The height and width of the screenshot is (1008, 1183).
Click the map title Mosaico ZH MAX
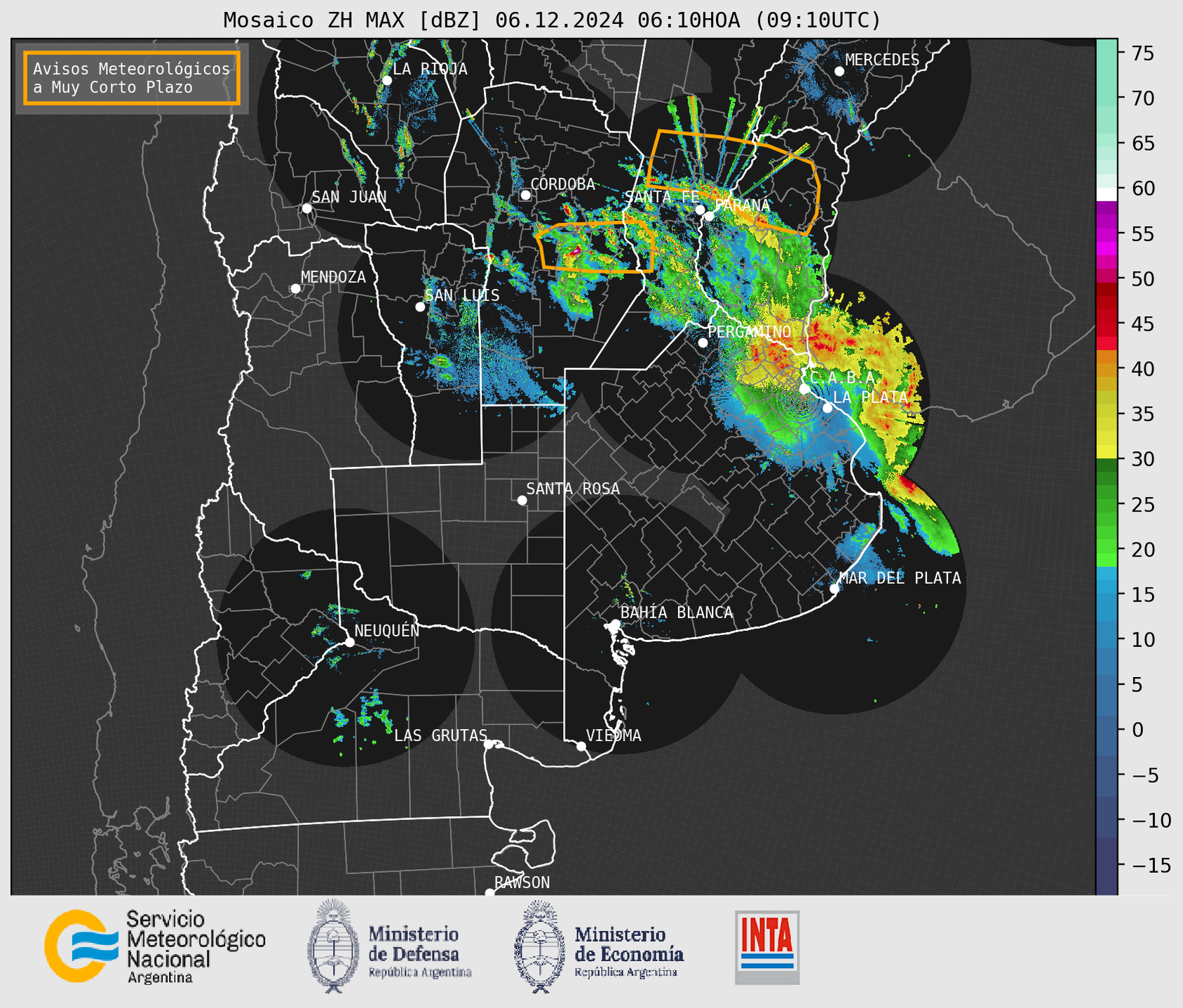pos(552,20)
